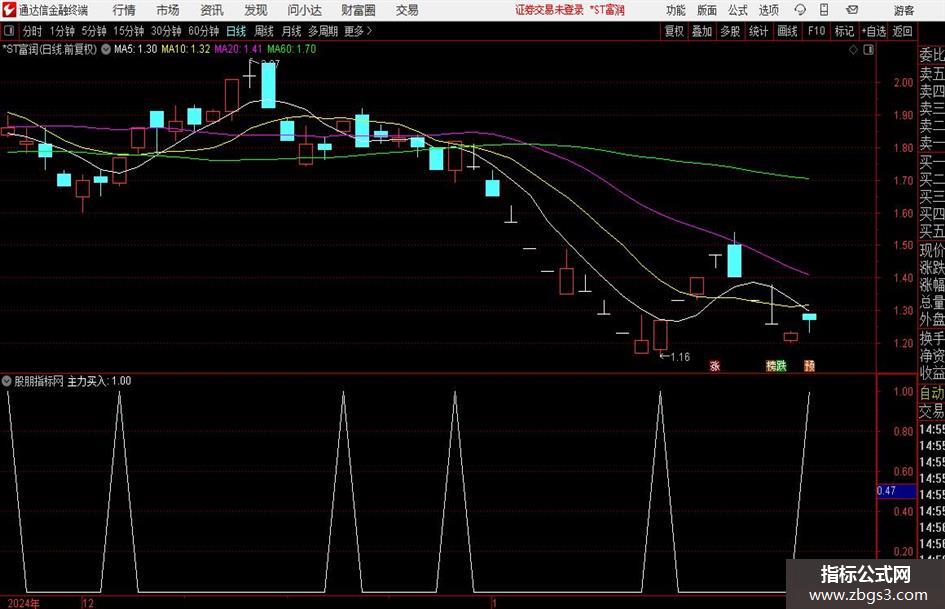Image resolution: width=945 pixels, height=609 pixels.
Task: Switch to 60分钟 chart period
Action: (x=203, y=31)
